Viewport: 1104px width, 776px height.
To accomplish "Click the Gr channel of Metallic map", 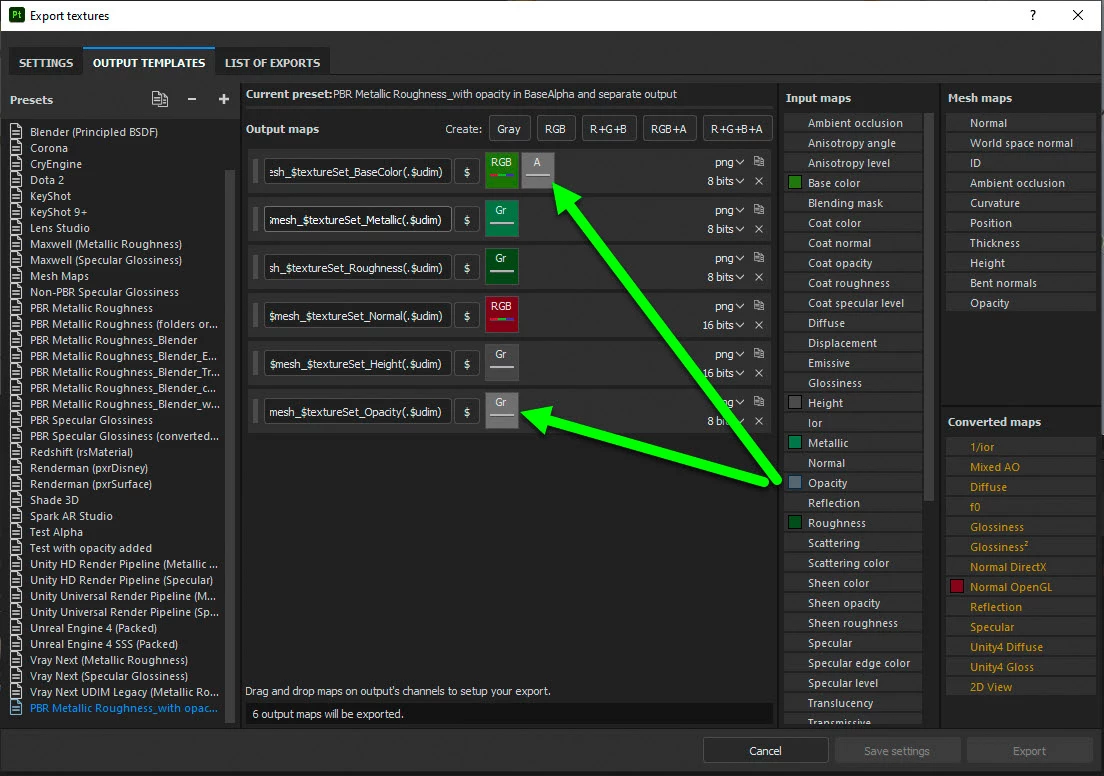I will 501,218.
